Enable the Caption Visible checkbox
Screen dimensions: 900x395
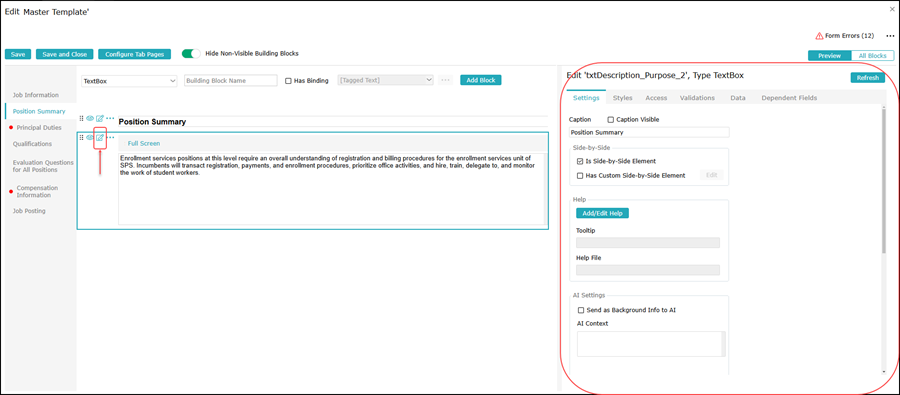[x=611, y=120]
